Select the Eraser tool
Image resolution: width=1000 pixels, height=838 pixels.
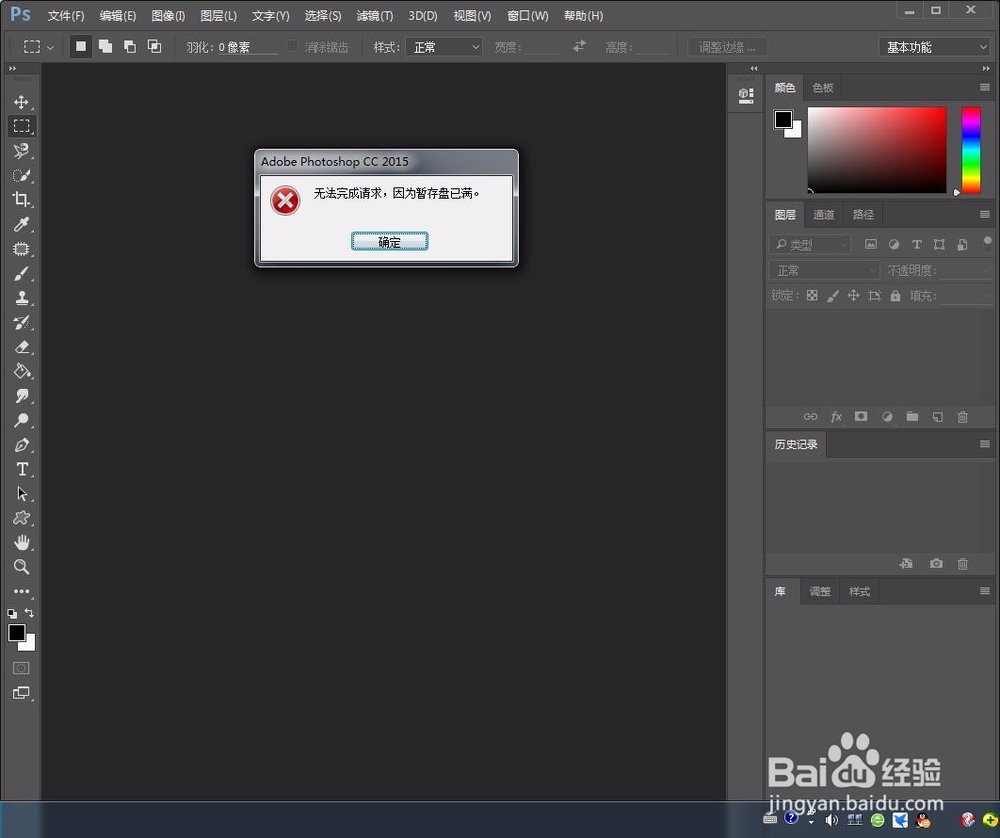coord(21,347)
